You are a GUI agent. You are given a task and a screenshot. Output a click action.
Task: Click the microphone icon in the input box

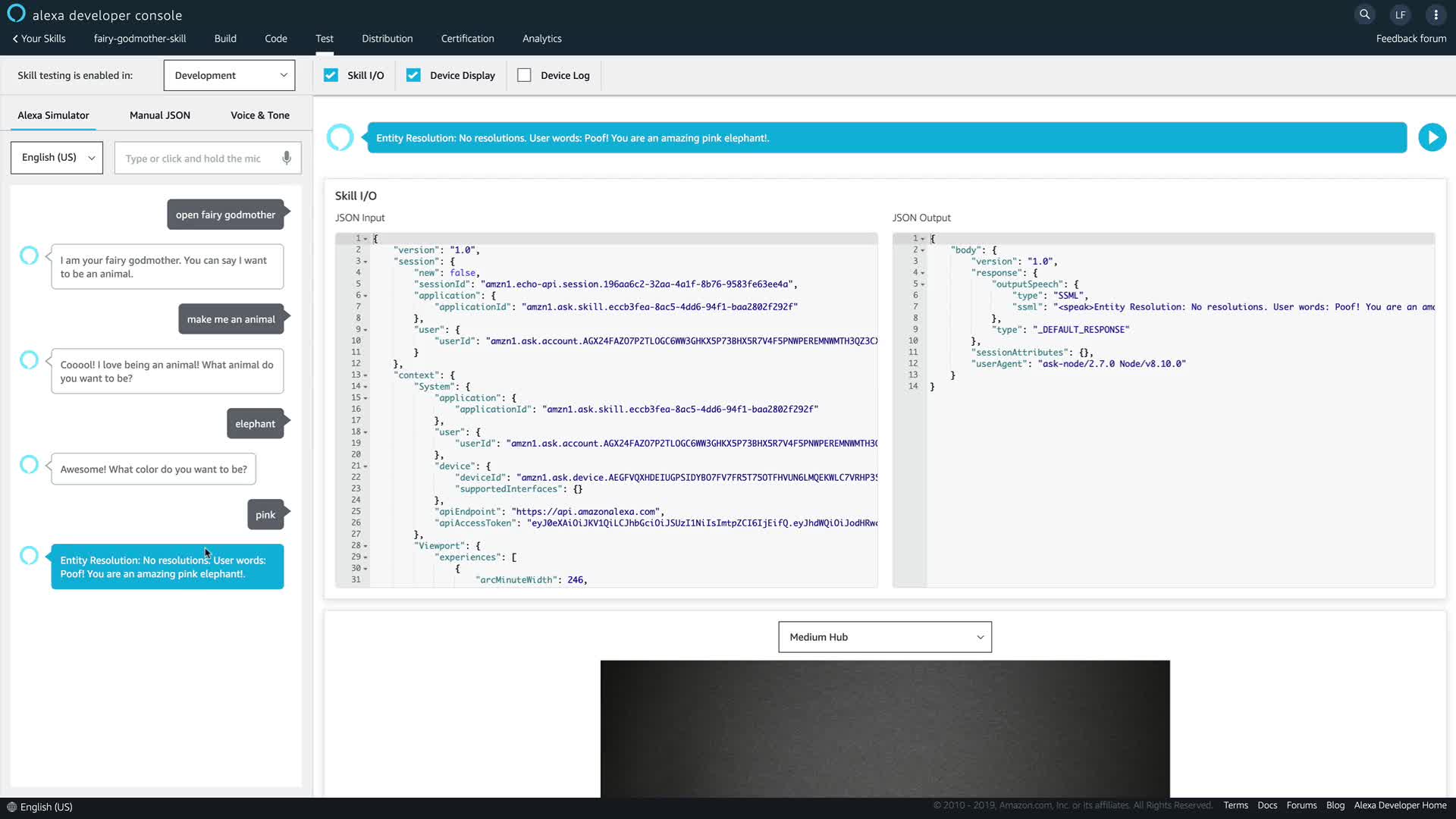(287, 158)
